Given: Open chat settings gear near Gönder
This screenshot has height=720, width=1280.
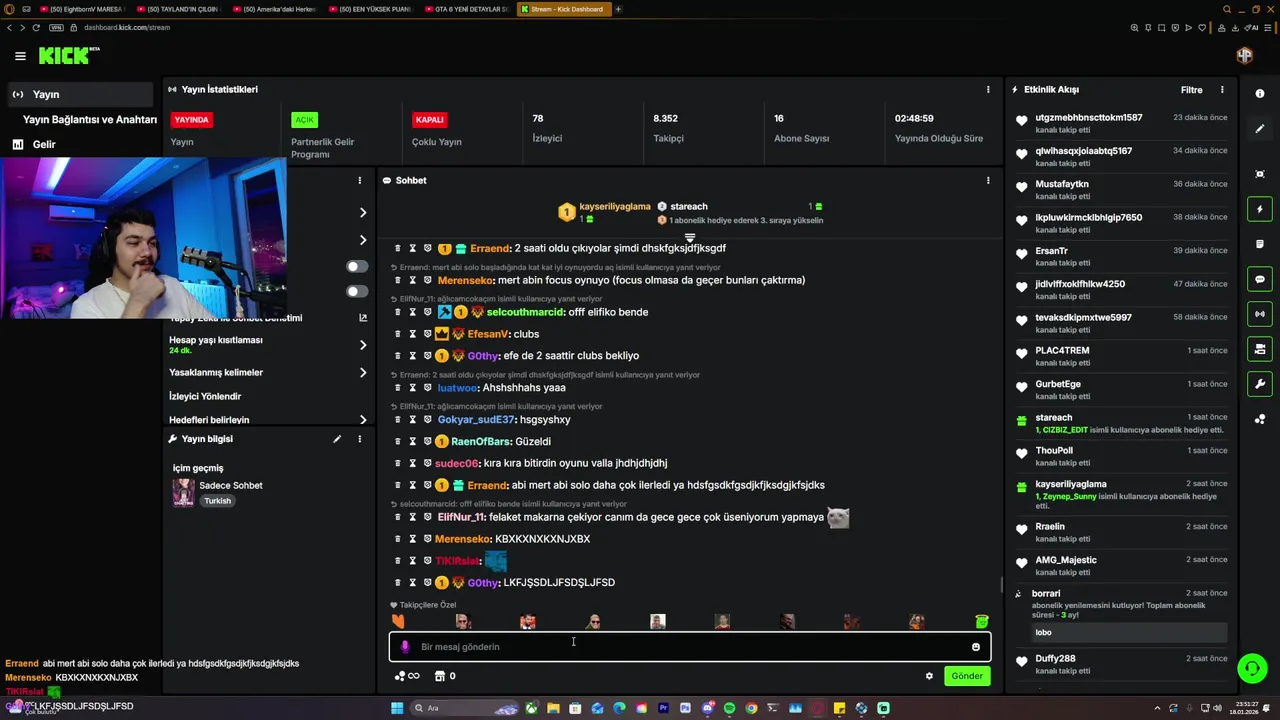Looking at the screenshot, I should 929,676.
